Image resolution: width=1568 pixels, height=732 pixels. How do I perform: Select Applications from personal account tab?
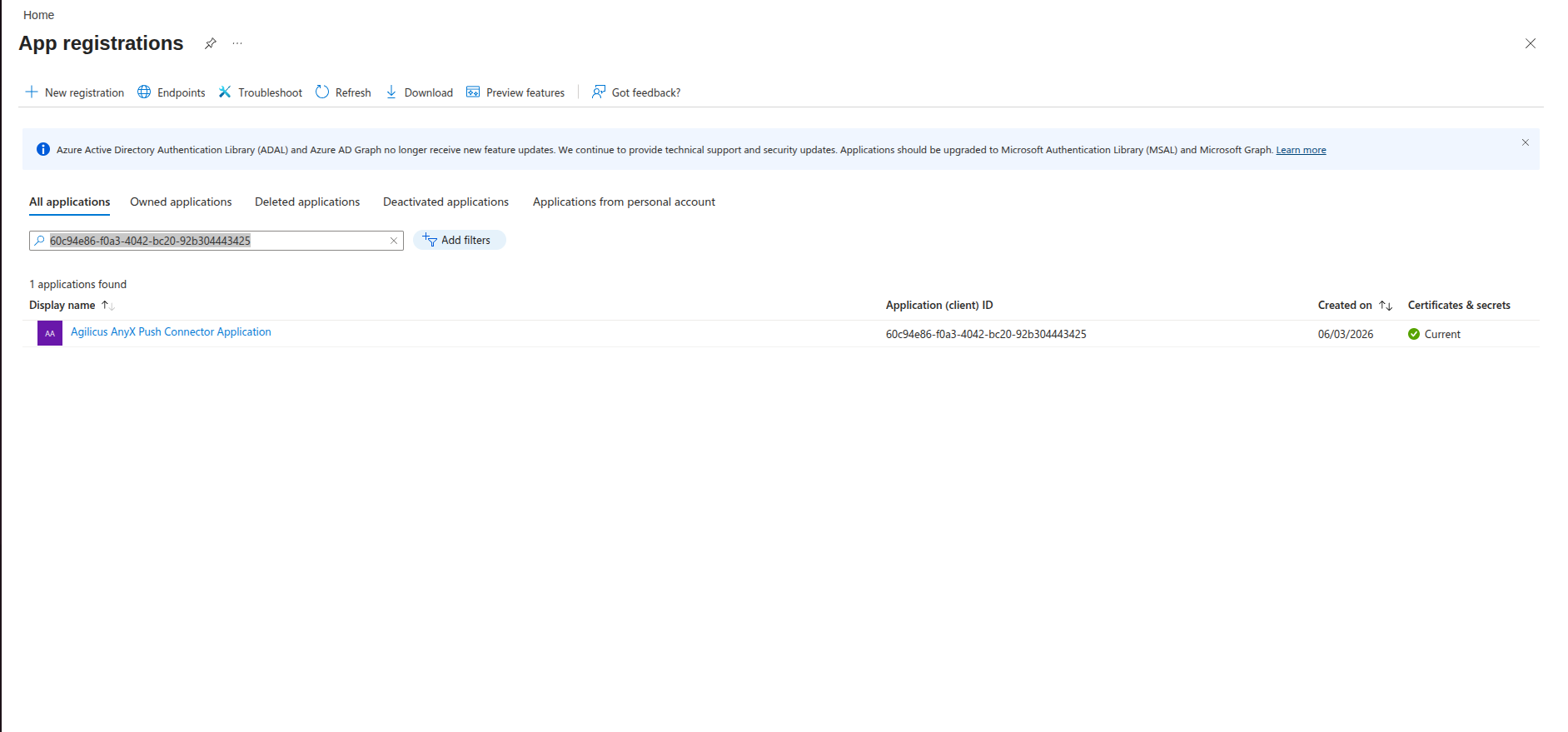[x=624, y=202]
